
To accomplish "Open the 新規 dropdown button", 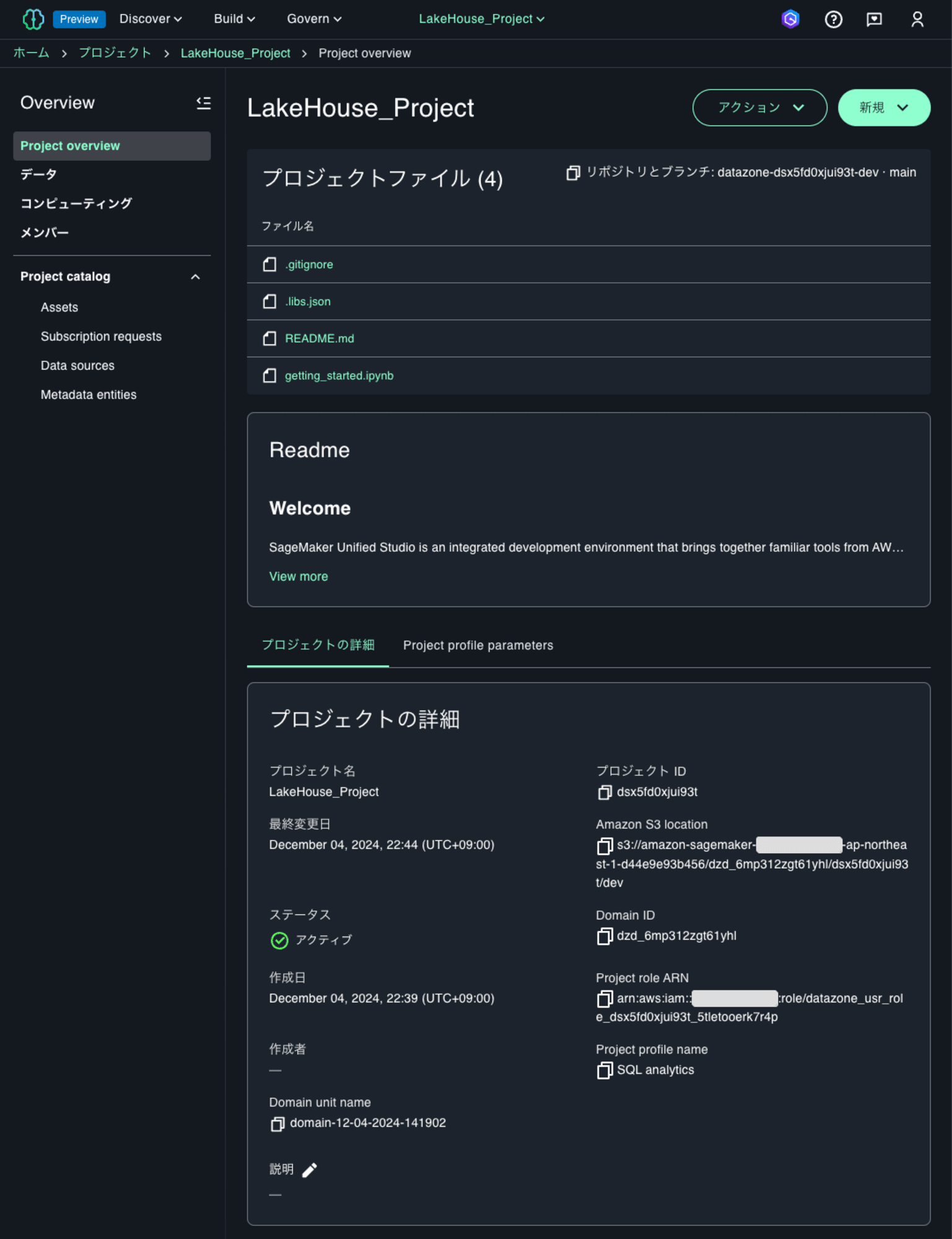I will pos(884,108).
